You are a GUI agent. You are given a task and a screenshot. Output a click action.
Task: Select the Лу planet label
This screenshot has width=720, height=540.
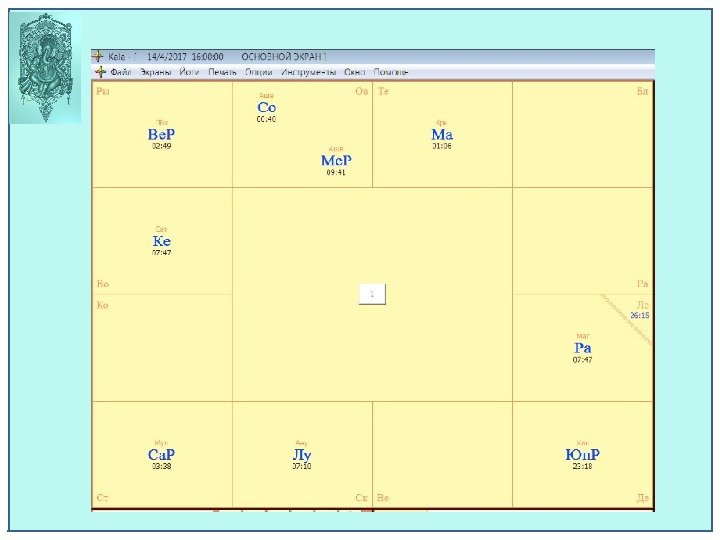pos(302,455)
